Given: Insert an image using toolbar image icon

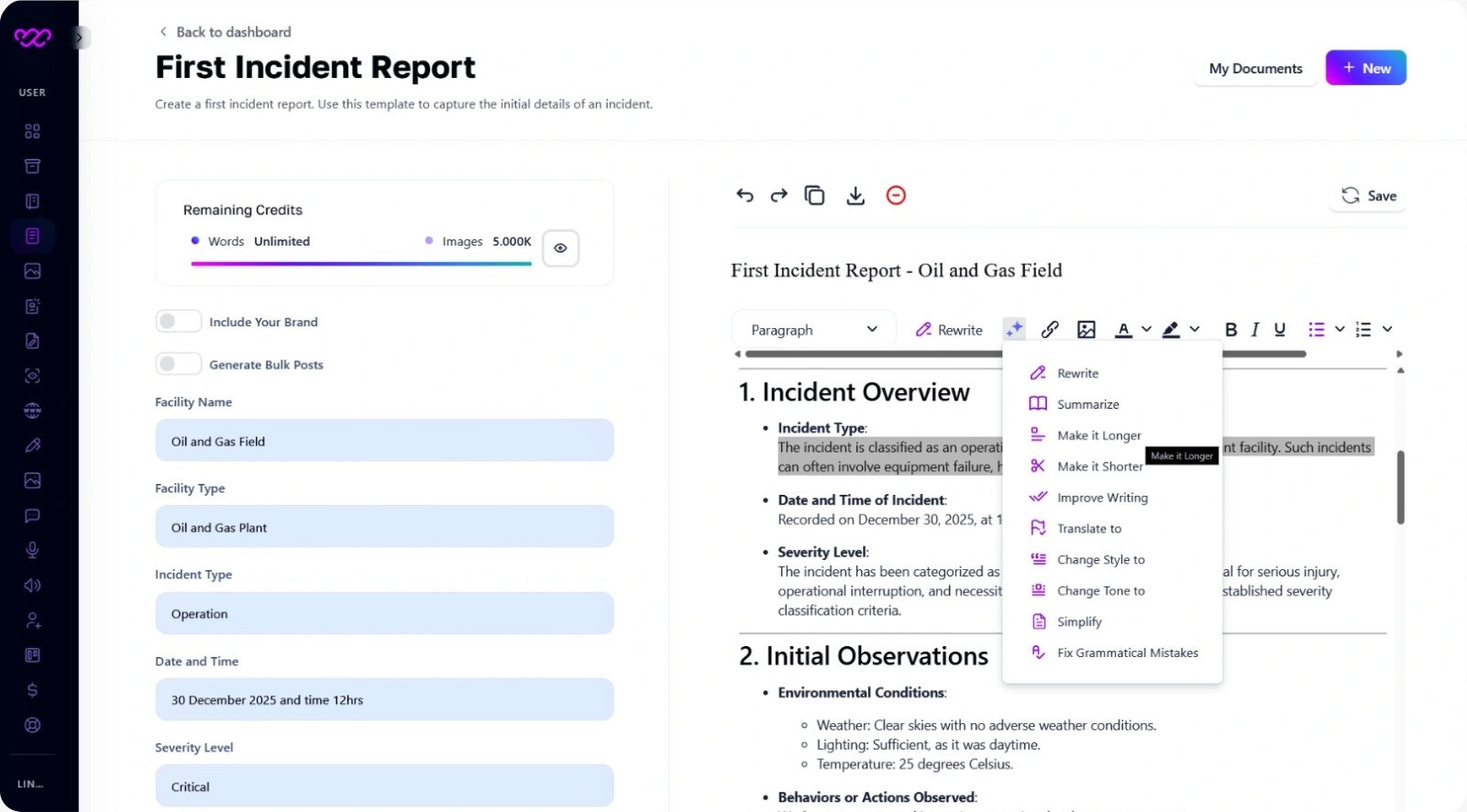Looking at the screenshot, I should (x=1086, y=329).
